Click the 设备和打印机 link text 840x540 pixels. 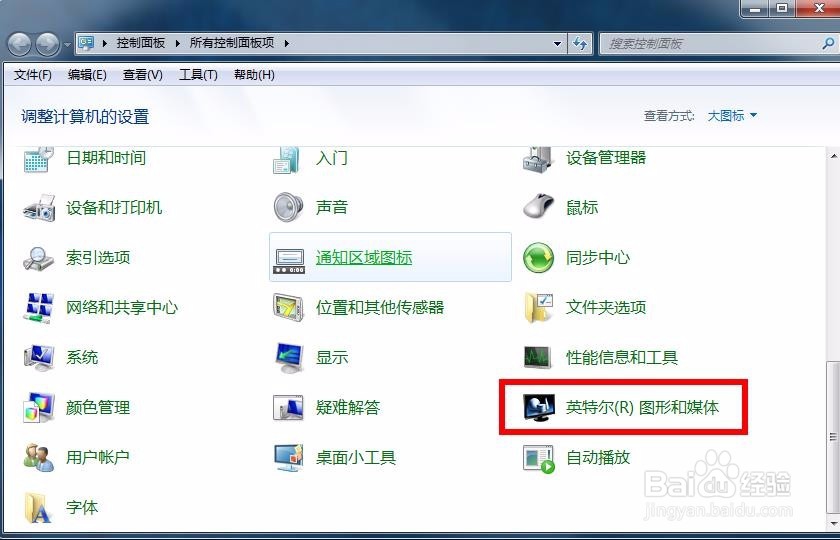[x=114, y=207]
